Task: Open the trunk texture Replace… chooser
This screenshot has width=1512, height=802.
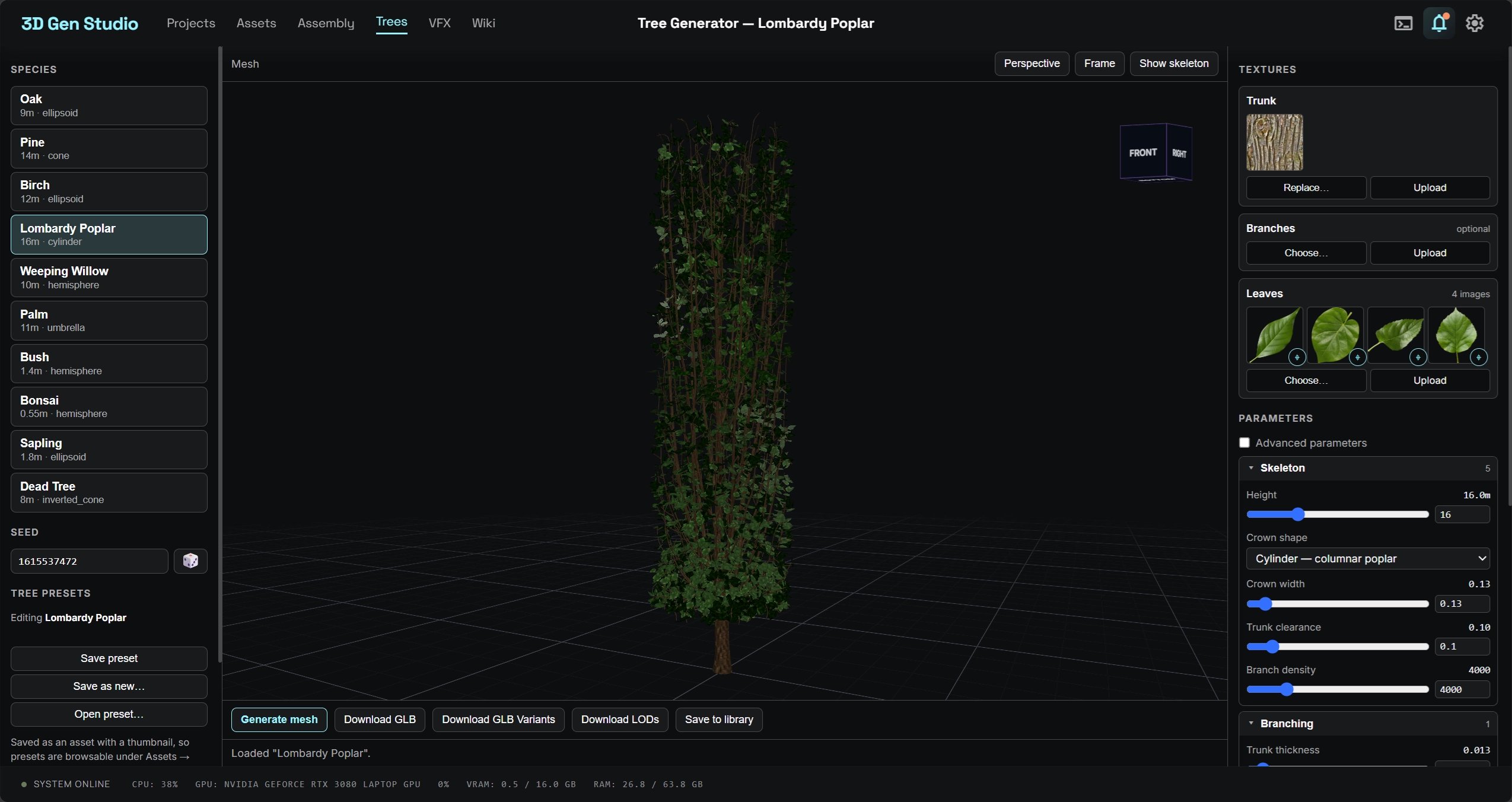Action: [x=1306, y=187]
